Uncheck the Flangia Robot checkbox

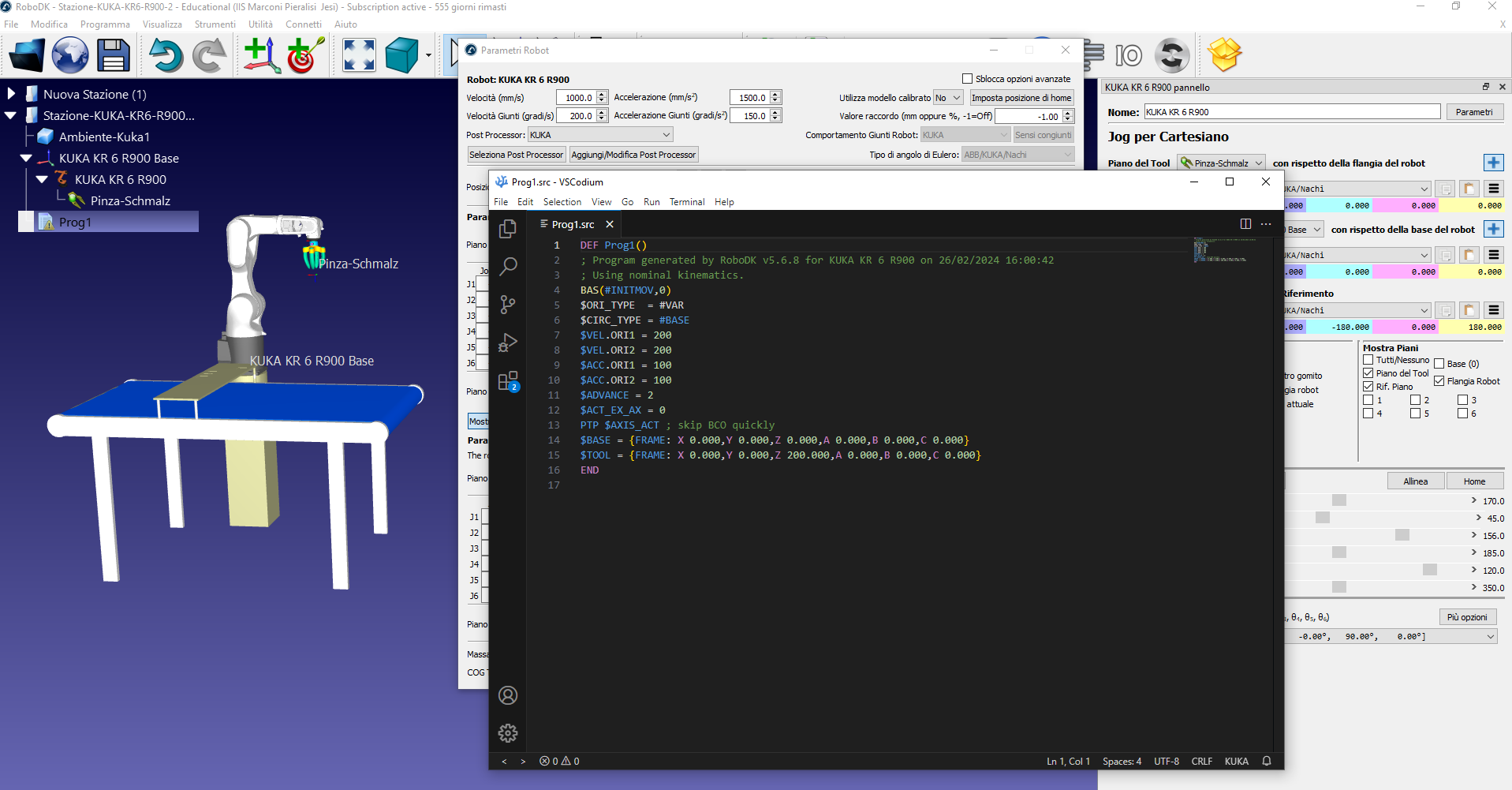1439,381
